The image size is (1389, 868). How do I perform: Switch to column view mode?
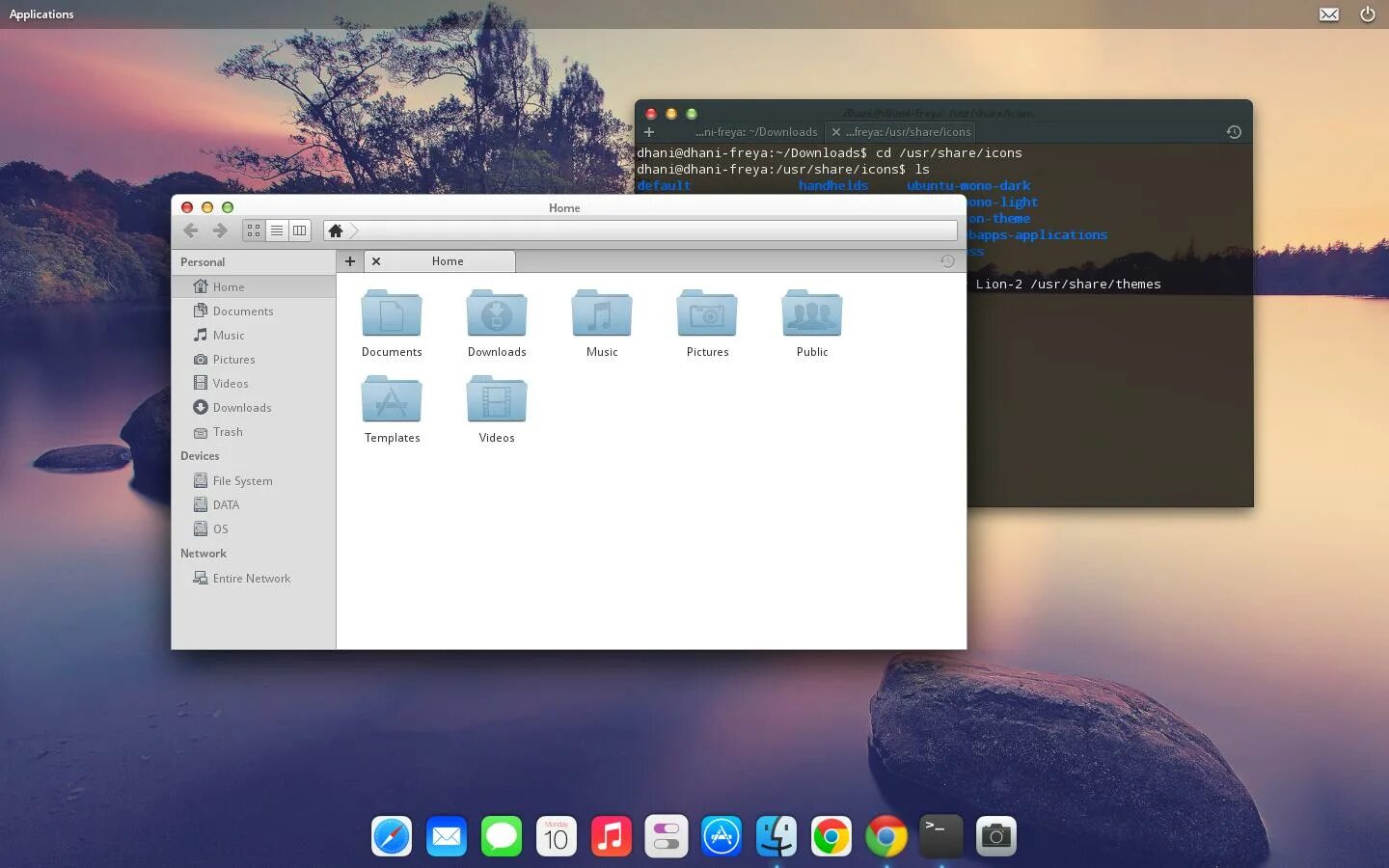pos(300,231)
